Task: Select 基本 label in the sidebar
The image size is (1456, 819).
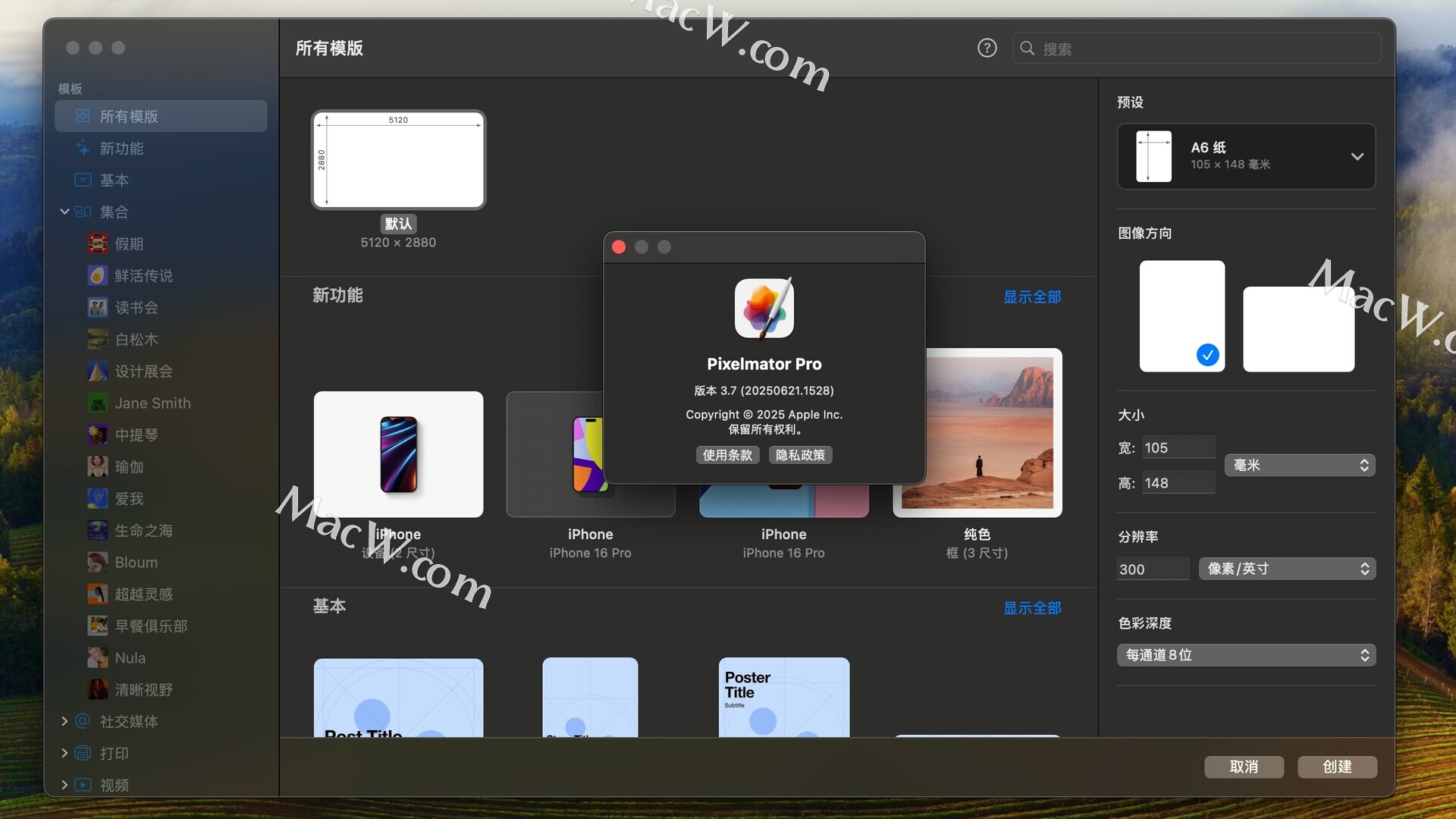Action: (115, 180)
